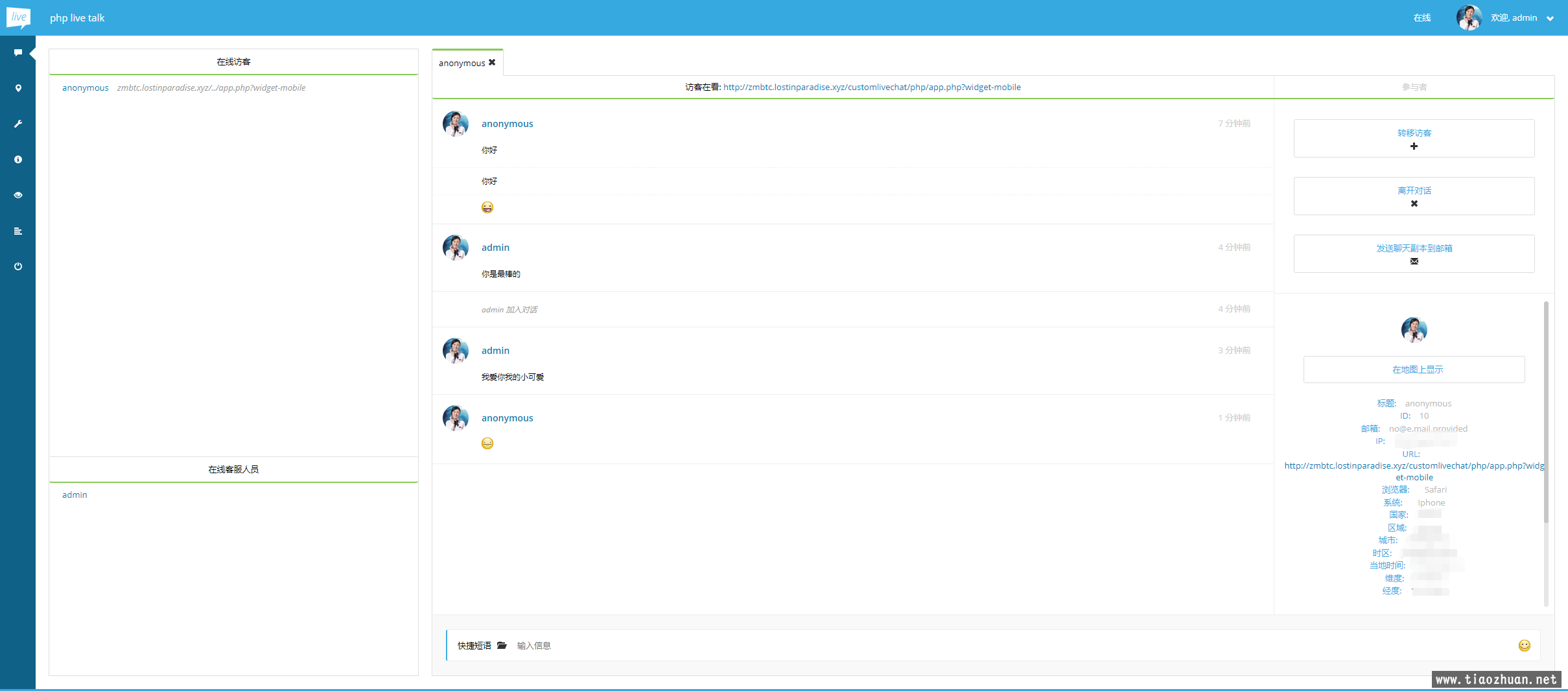
Task: Select anonymous visitor in online visitors list
Action: (86, 88)
